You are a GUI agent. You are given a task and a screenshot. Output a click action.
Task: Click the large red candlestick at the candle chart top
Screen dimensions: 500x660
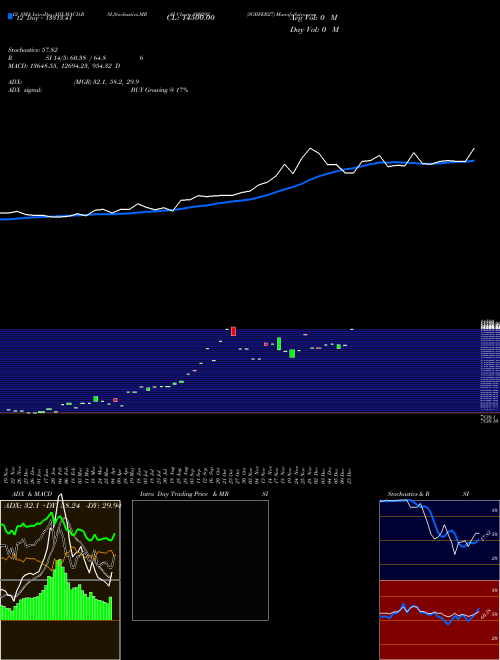(234, 331)
